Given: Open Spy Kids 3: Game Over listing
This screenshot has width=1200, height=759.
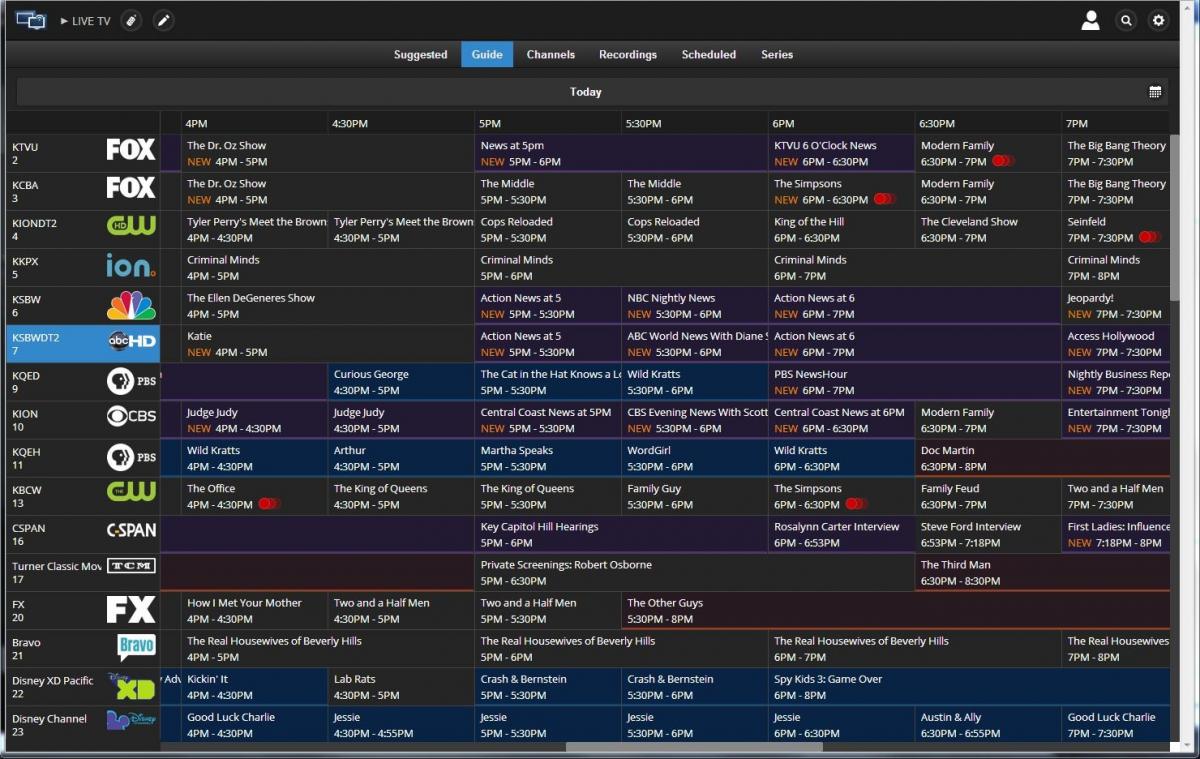Looking at the screenshot, I should (x=968, y=687).
